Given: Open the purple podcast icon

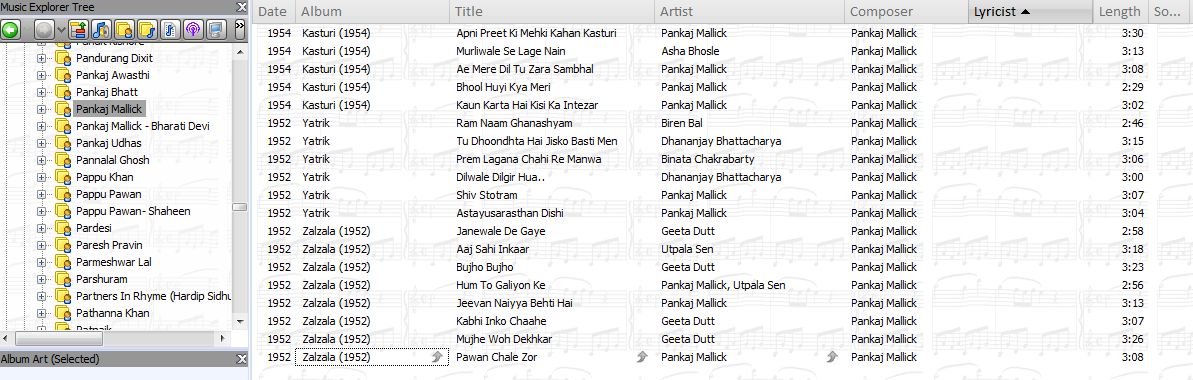Looking at the screenshot, I should click(194, 30).
